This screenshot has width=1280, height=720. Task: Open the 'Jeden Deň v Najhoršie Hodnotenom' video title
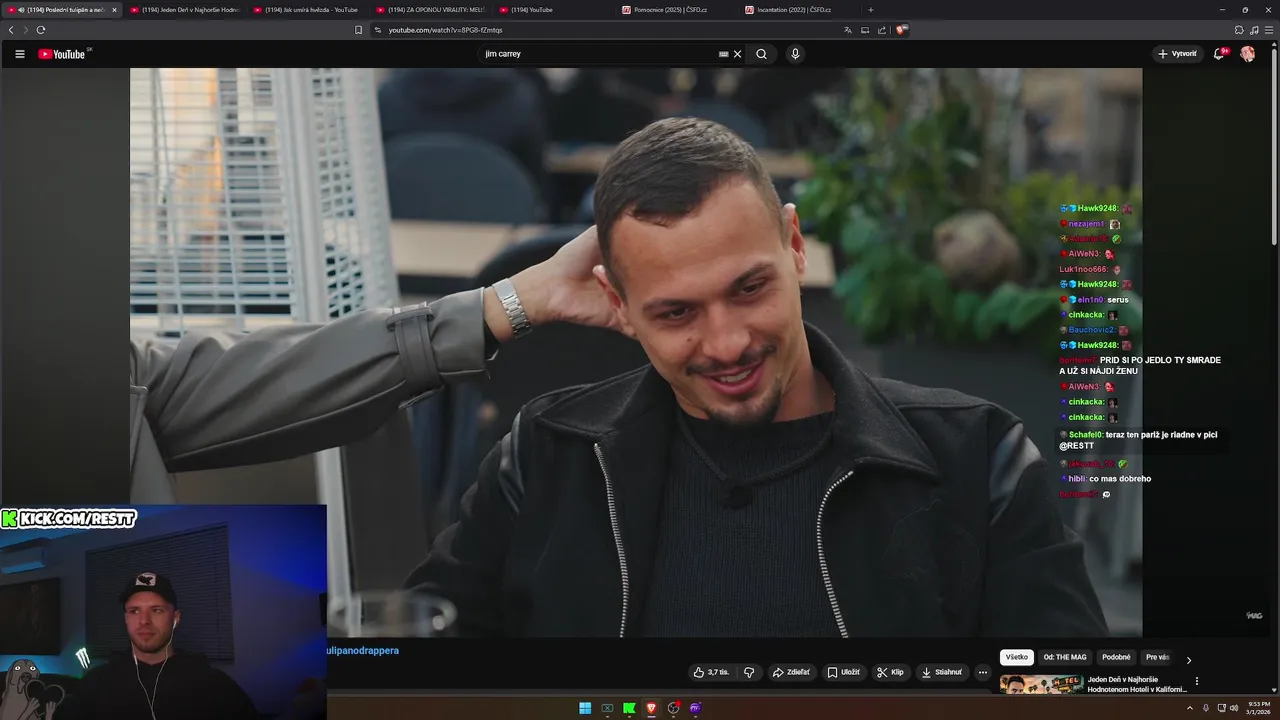1137,685
